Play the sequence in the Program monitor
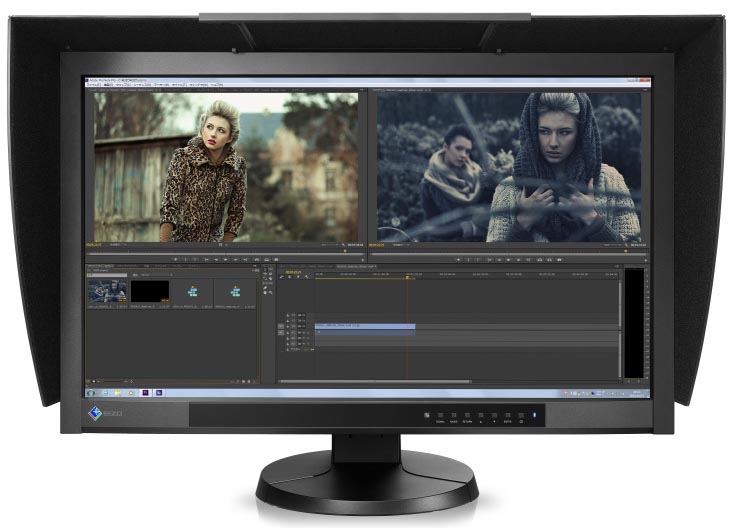Screen dimensions: 732x528 (508, 260)
